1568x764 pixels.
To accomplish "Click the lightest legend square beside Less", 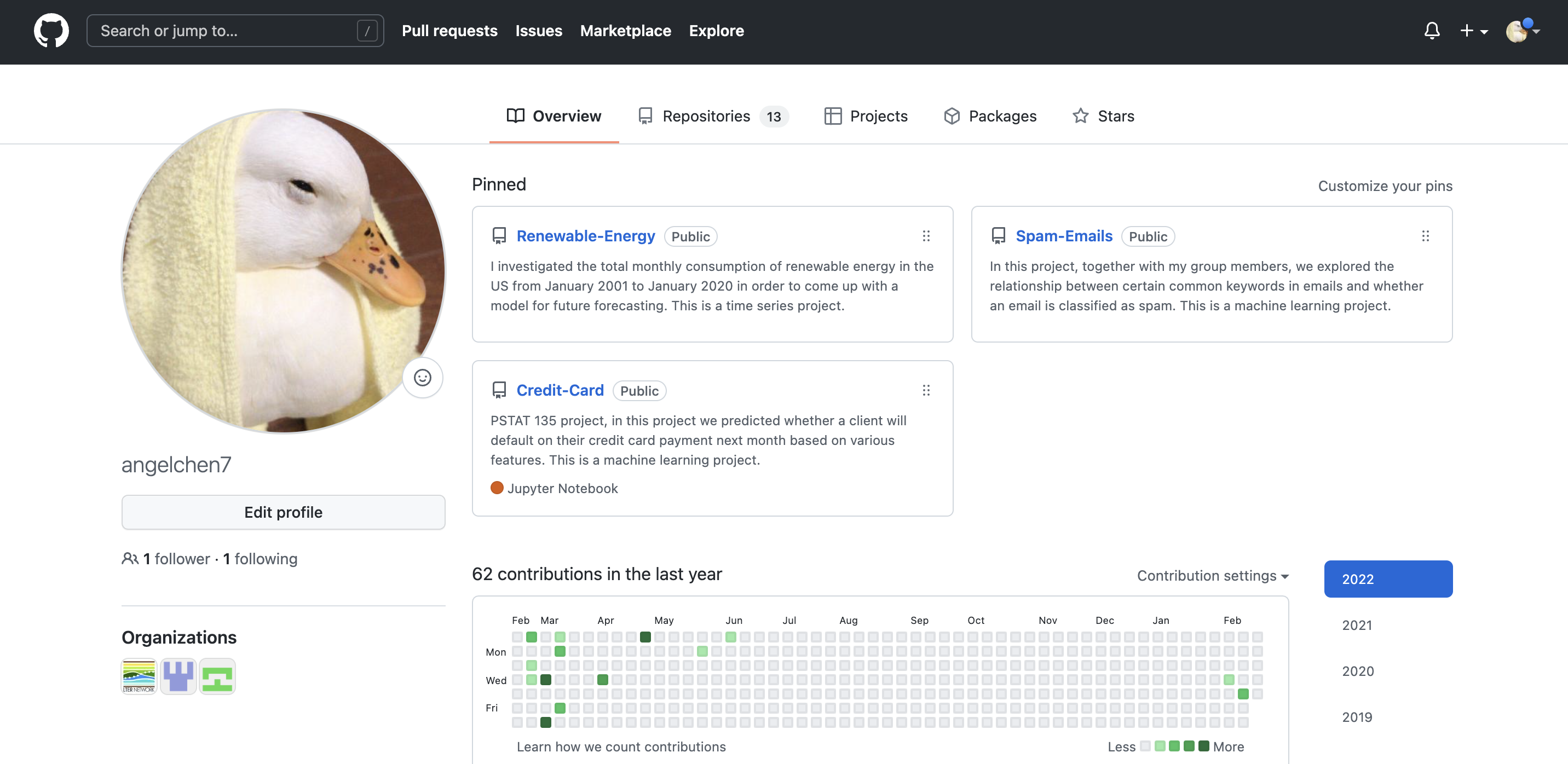I will 1145,746.
